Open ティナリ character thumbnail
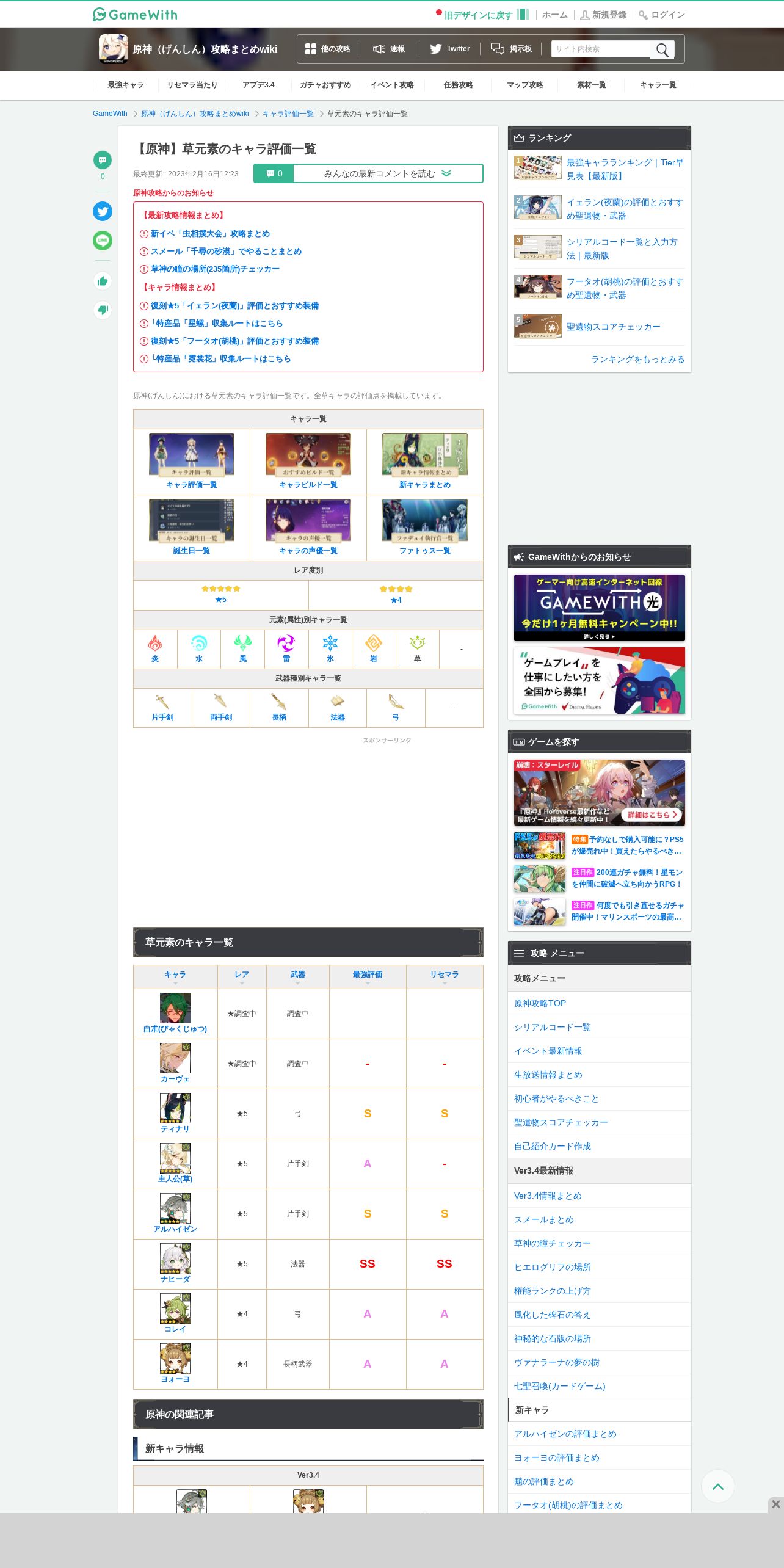784x1568 pixels. click(x=175, y=1108)
